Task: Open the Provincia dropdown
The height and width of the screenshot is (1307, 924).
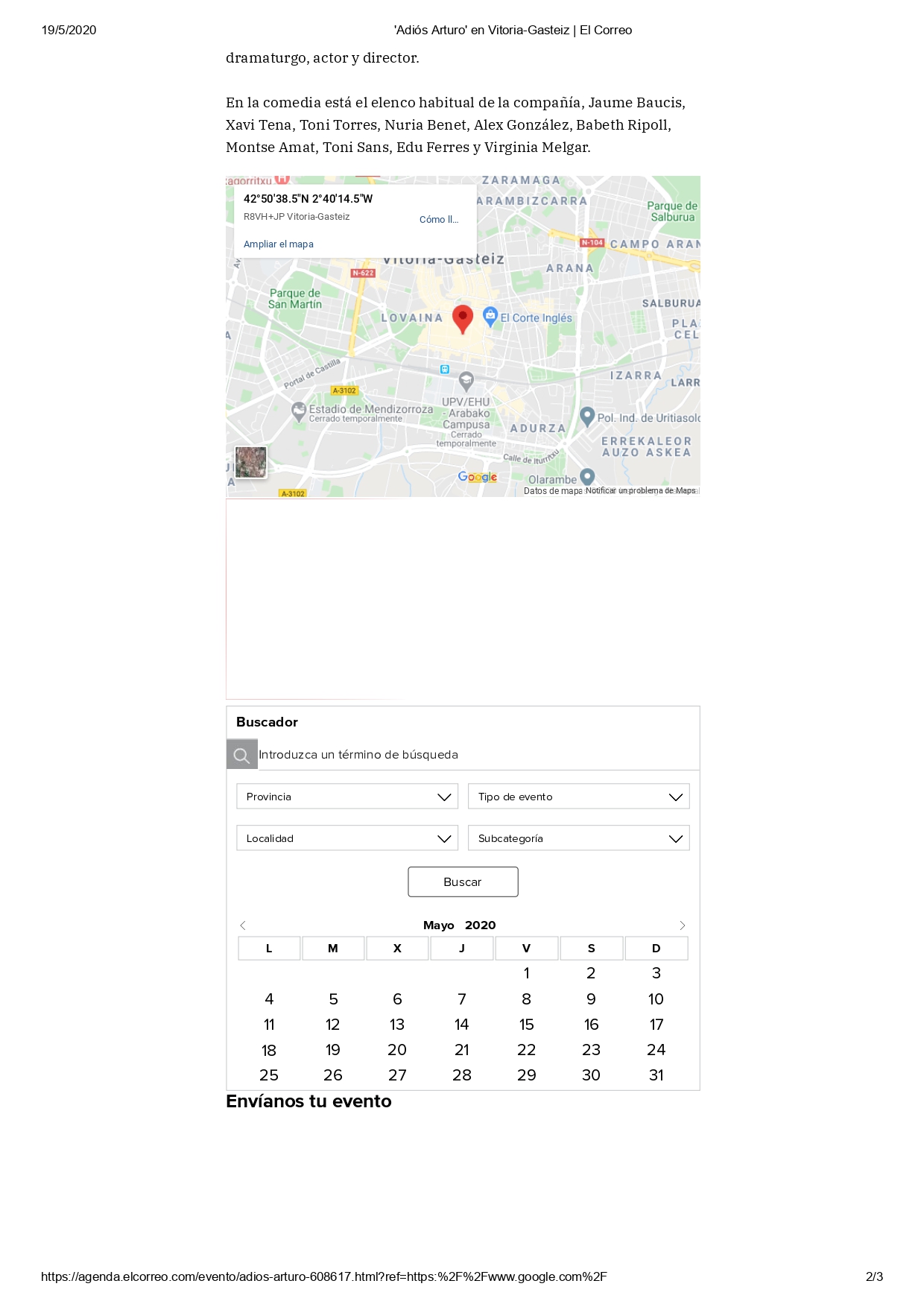Action: 347,797
